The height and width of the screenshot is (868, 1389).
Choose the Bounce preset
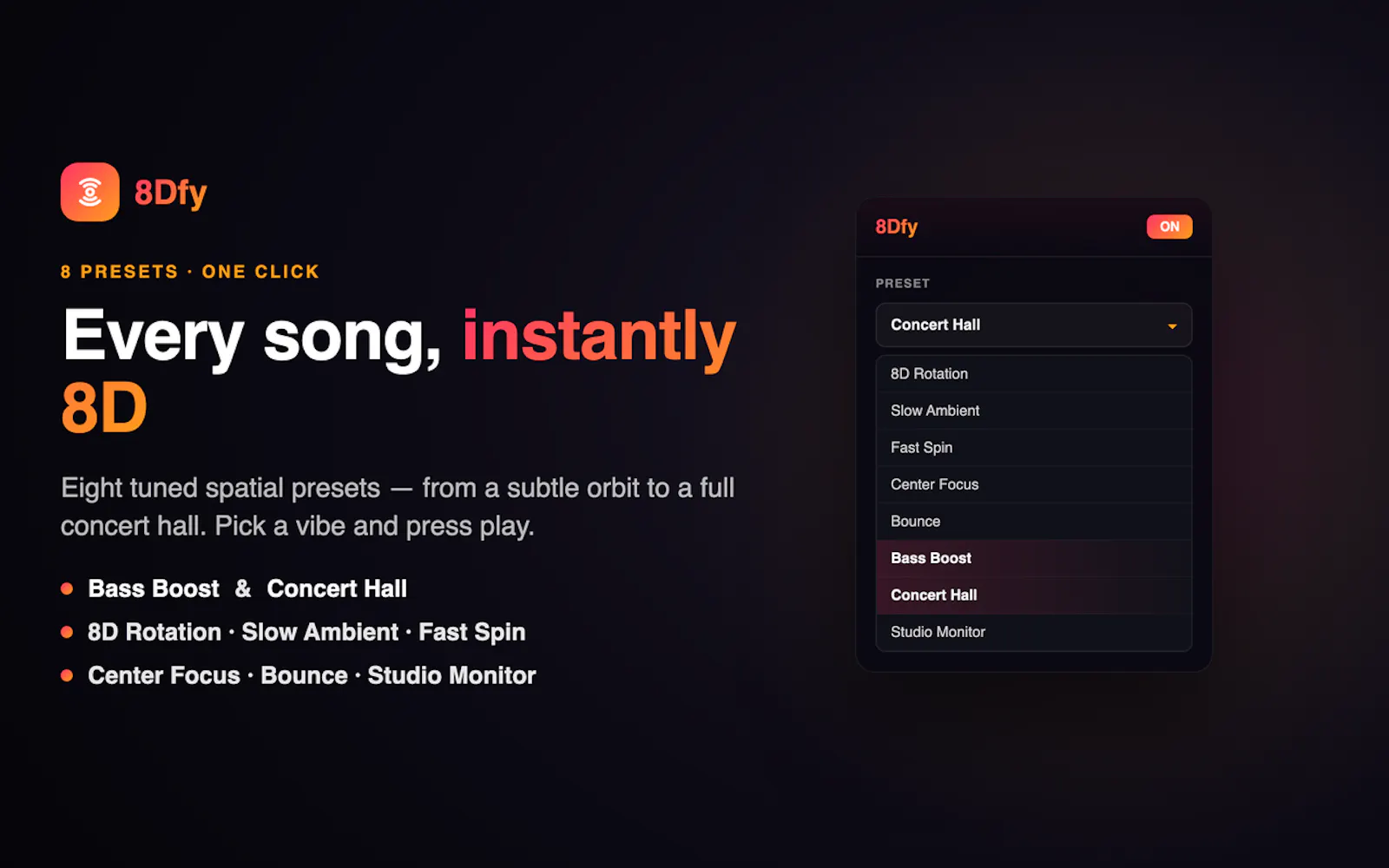point(1033,522)
